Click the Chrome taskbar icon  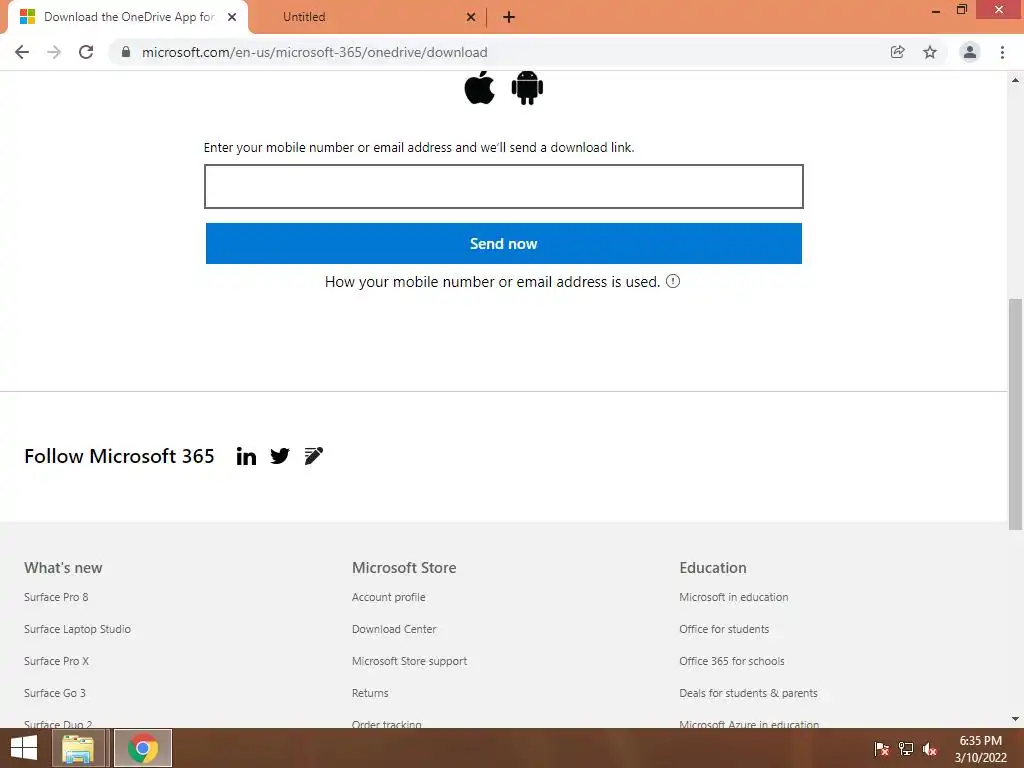pyautogui.click(x=143, y=748)
